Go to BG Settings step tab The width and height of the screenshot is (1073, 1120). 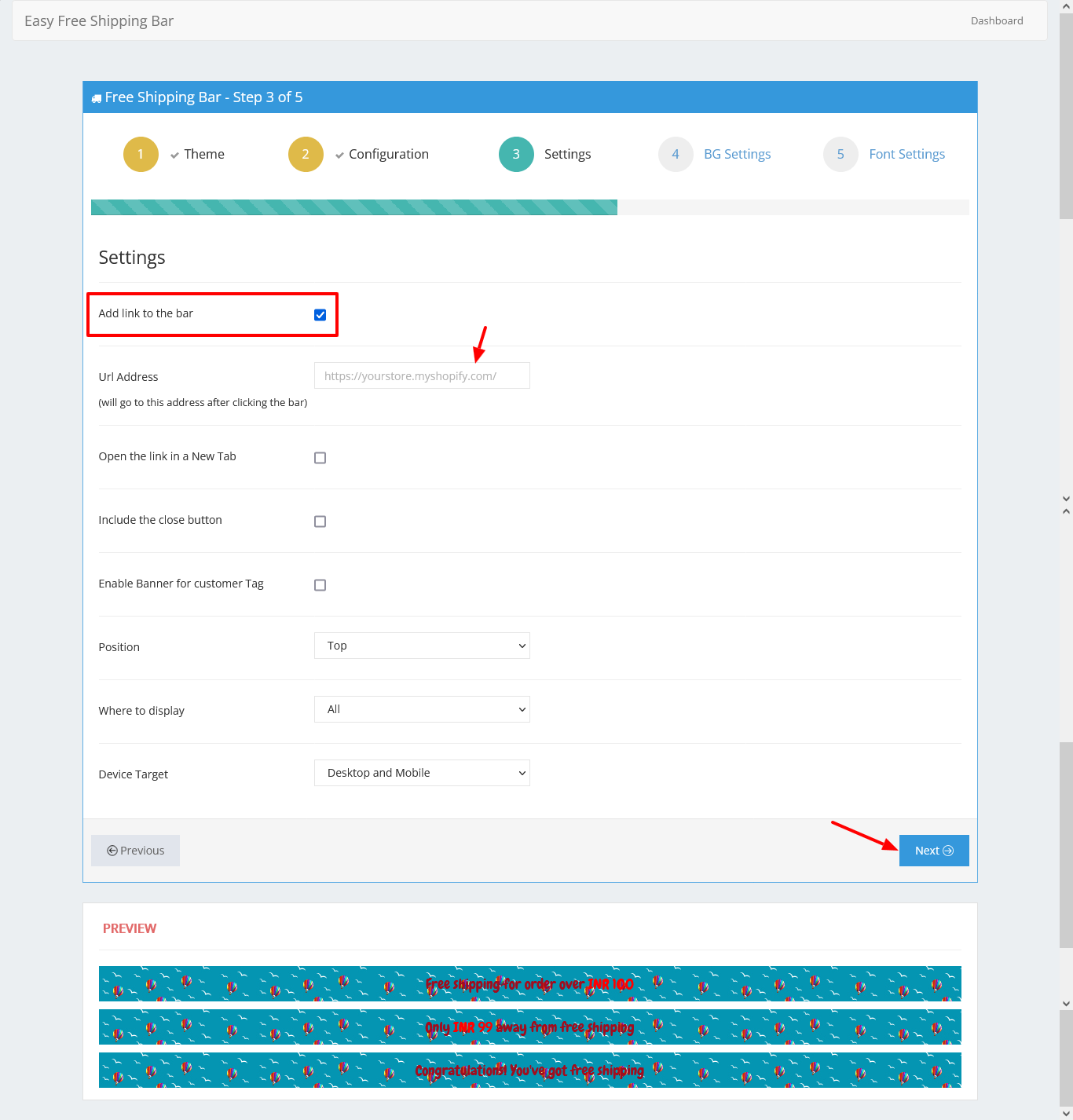[737, 154]
